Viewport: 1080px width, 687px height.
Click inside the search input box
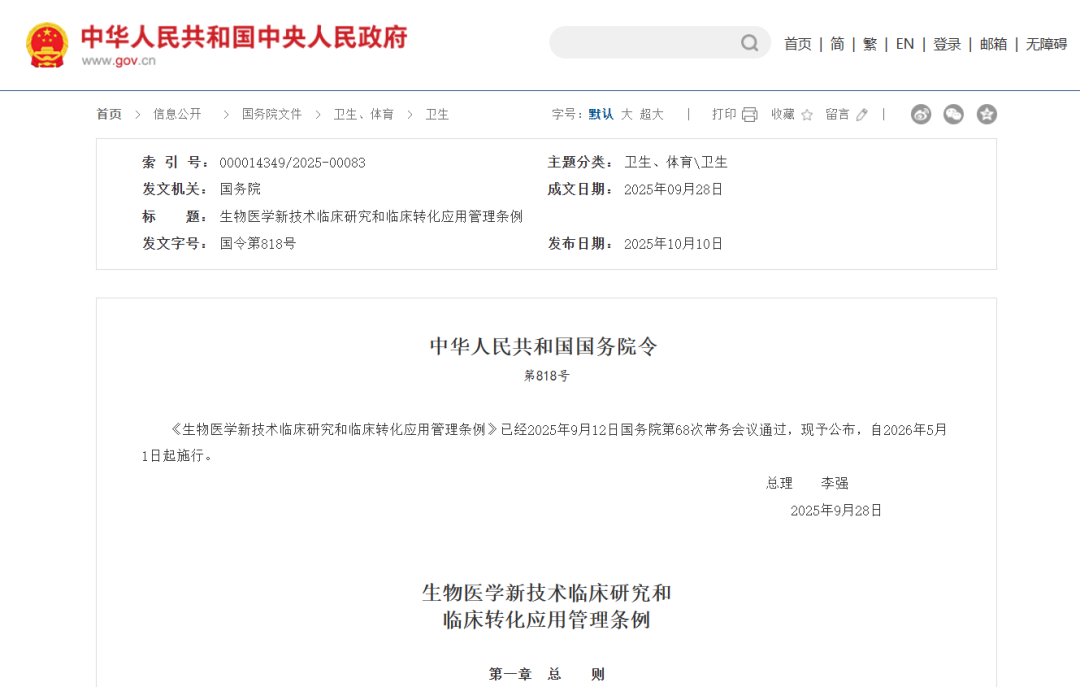[x=650, y=42]
